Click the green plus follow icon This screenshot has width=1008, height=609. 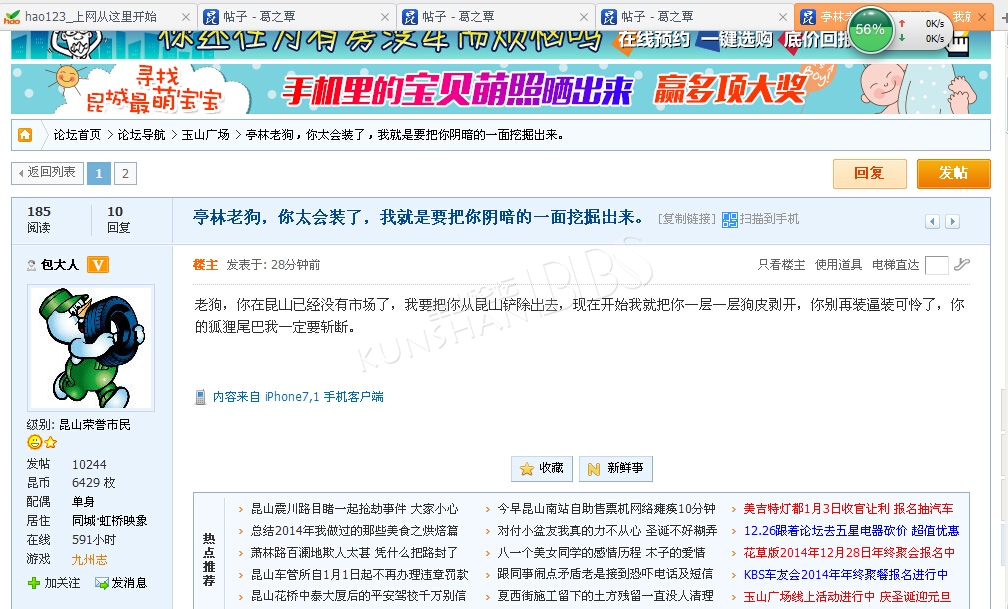coord(34,583)
